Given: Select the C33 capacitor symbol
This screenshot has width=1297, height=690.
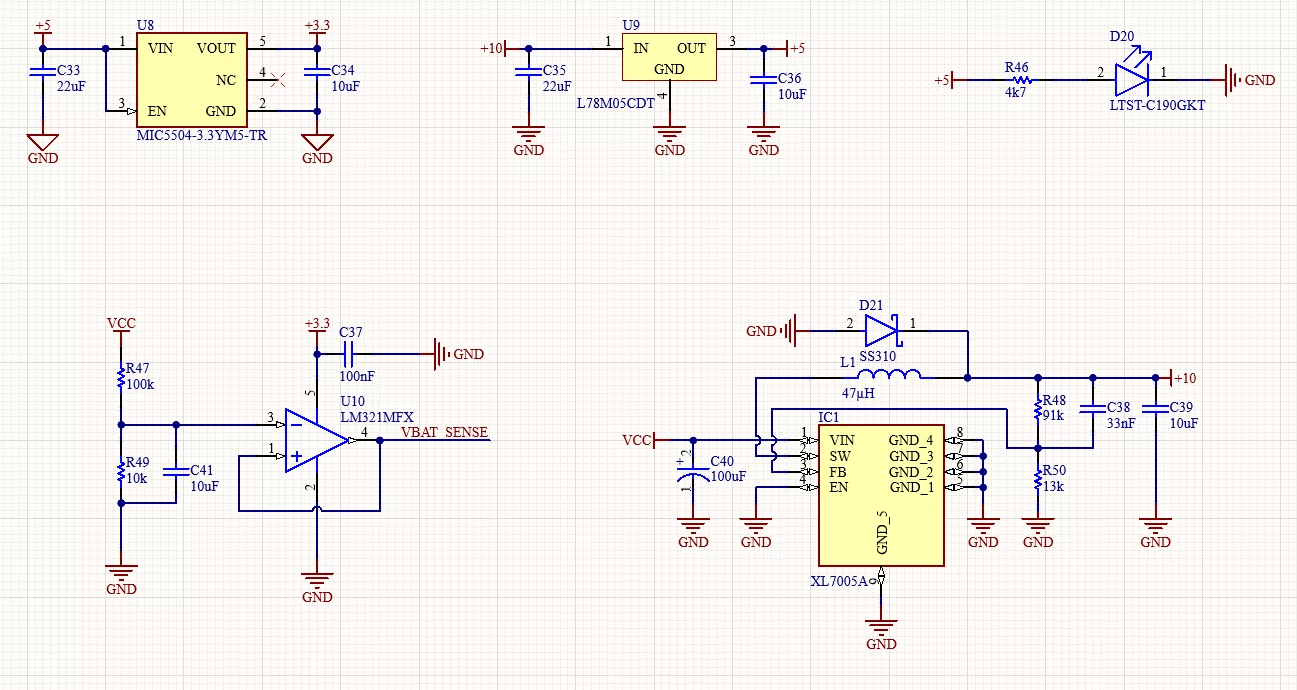Looking at the screenshot, I should (41, 72).
